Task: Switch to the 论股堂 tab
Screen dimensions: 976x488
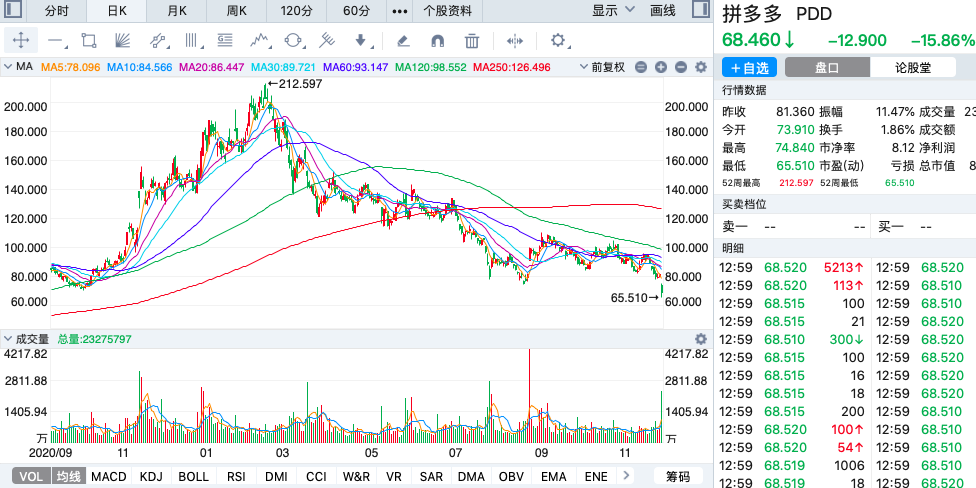Action: 911,67
